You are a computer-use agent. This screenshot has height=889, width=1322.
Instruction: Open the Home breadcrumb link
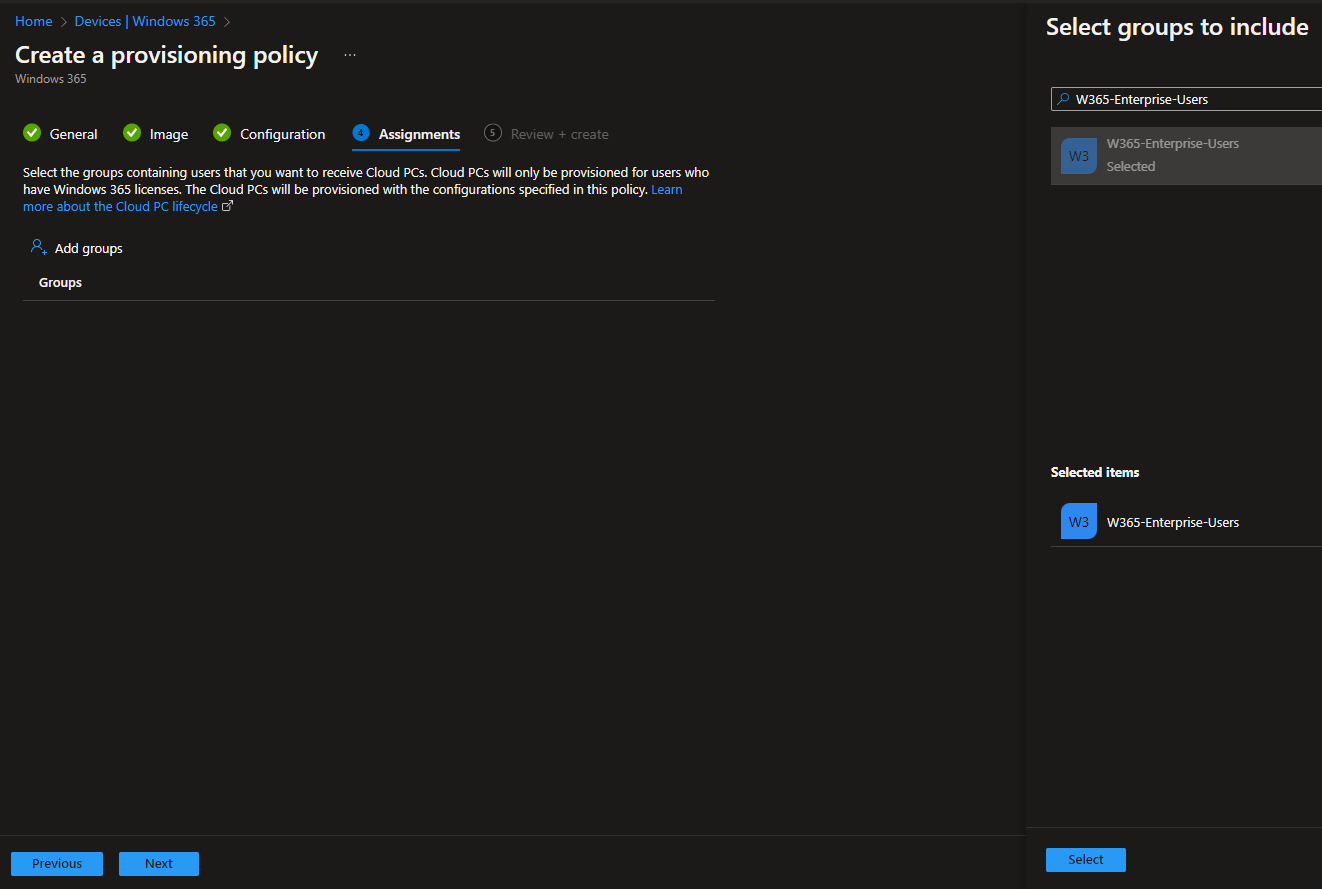pyautogui.click(x=33, y=21)
